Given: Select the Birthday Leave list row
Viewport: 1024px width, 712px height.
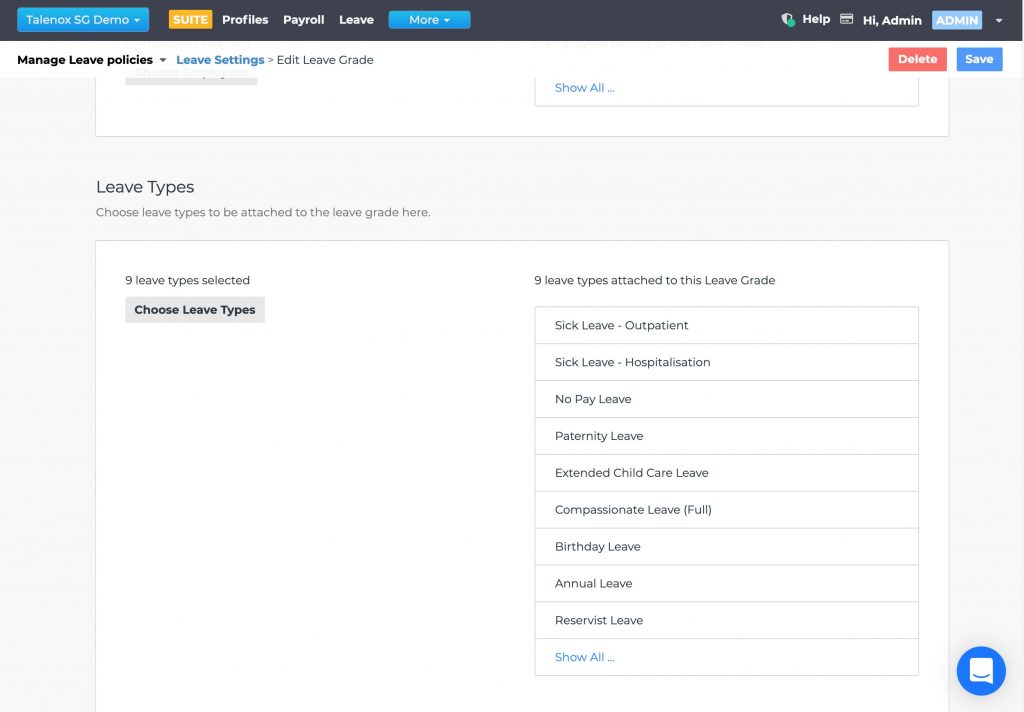Looking at the screenshot, I should (x=726, y=547).
